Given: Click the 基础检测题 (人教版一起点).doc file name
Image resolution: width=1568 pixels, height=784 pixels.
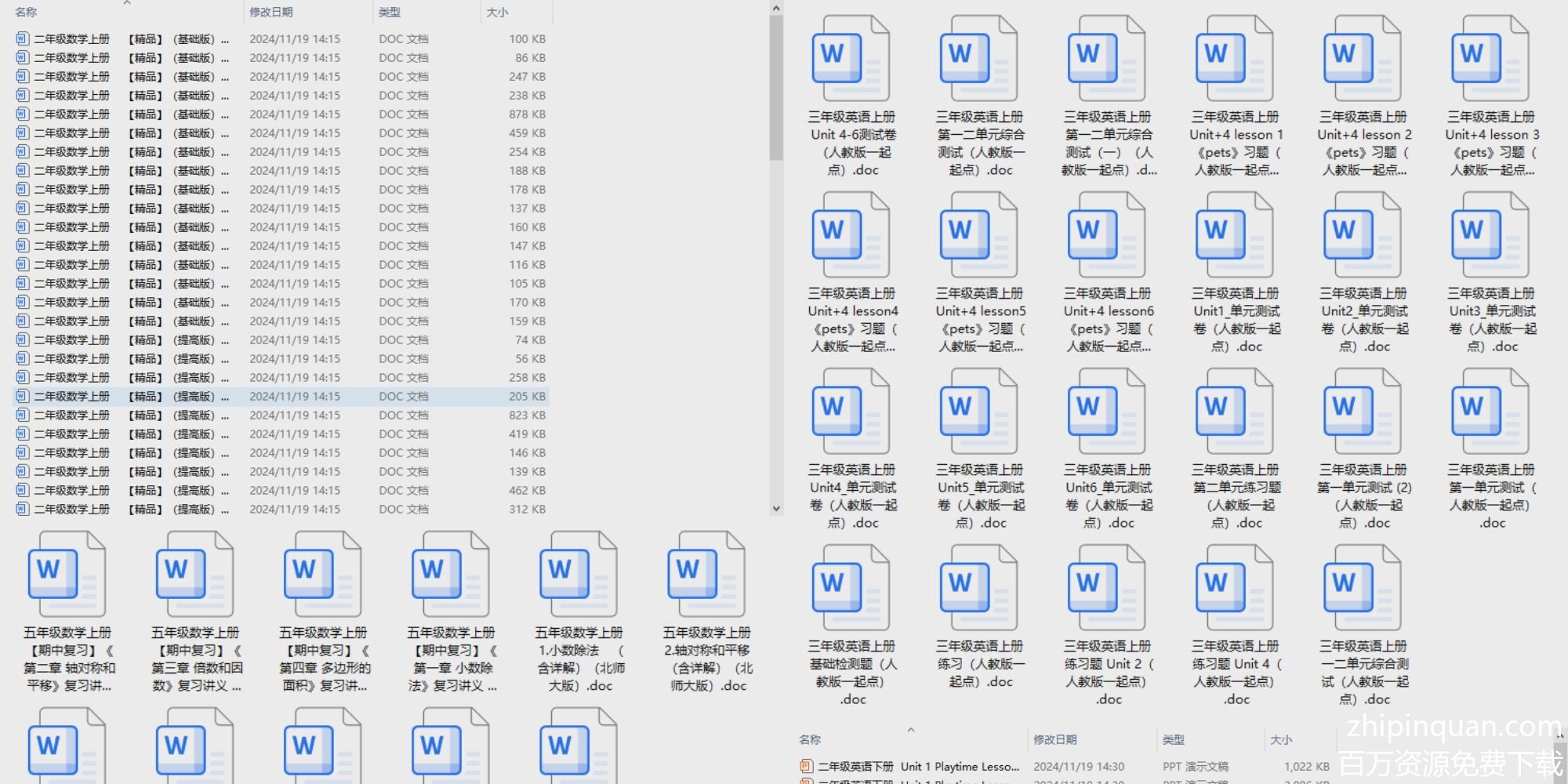Looking at the screenshot, I should click(852, 673).
